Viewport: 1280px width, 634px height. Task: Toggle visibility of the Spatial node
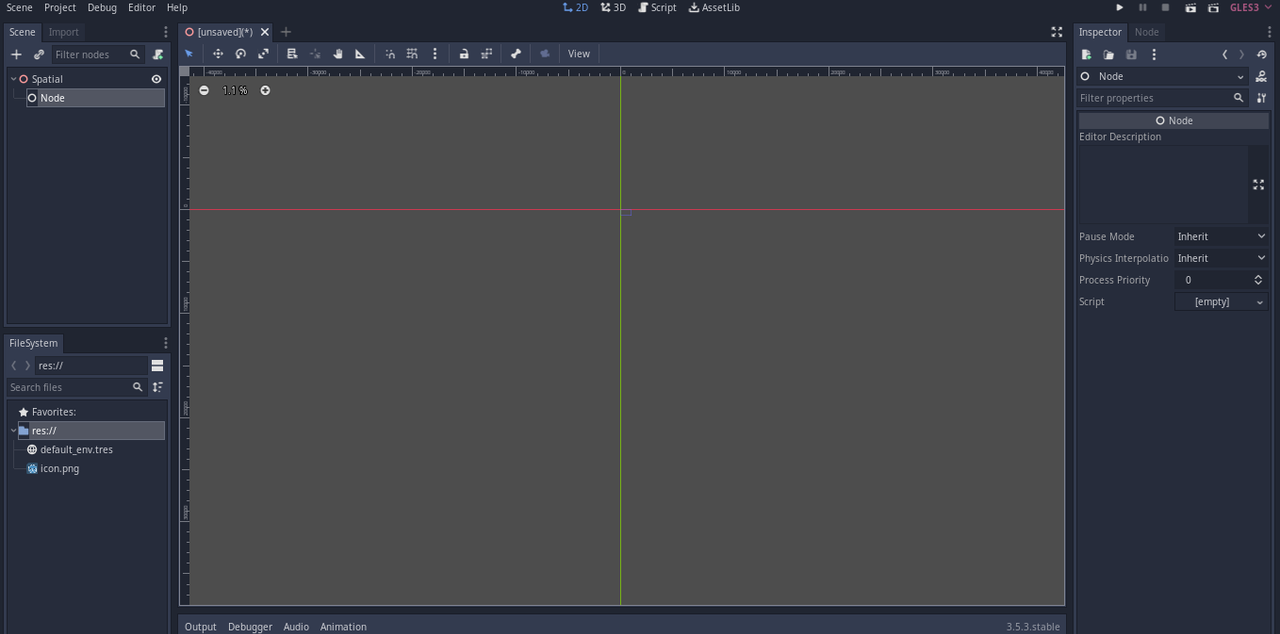(156, 79)
